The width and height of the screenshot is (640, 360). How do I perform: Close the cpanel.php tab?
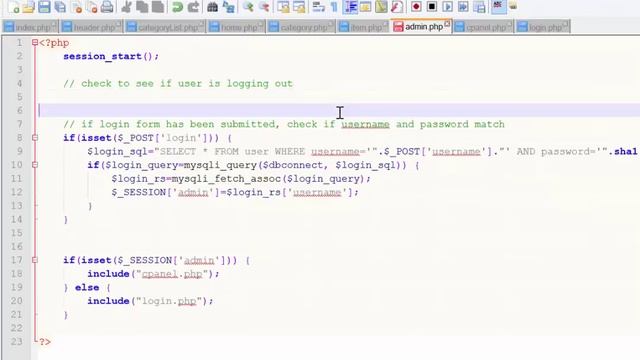[508, 24]
